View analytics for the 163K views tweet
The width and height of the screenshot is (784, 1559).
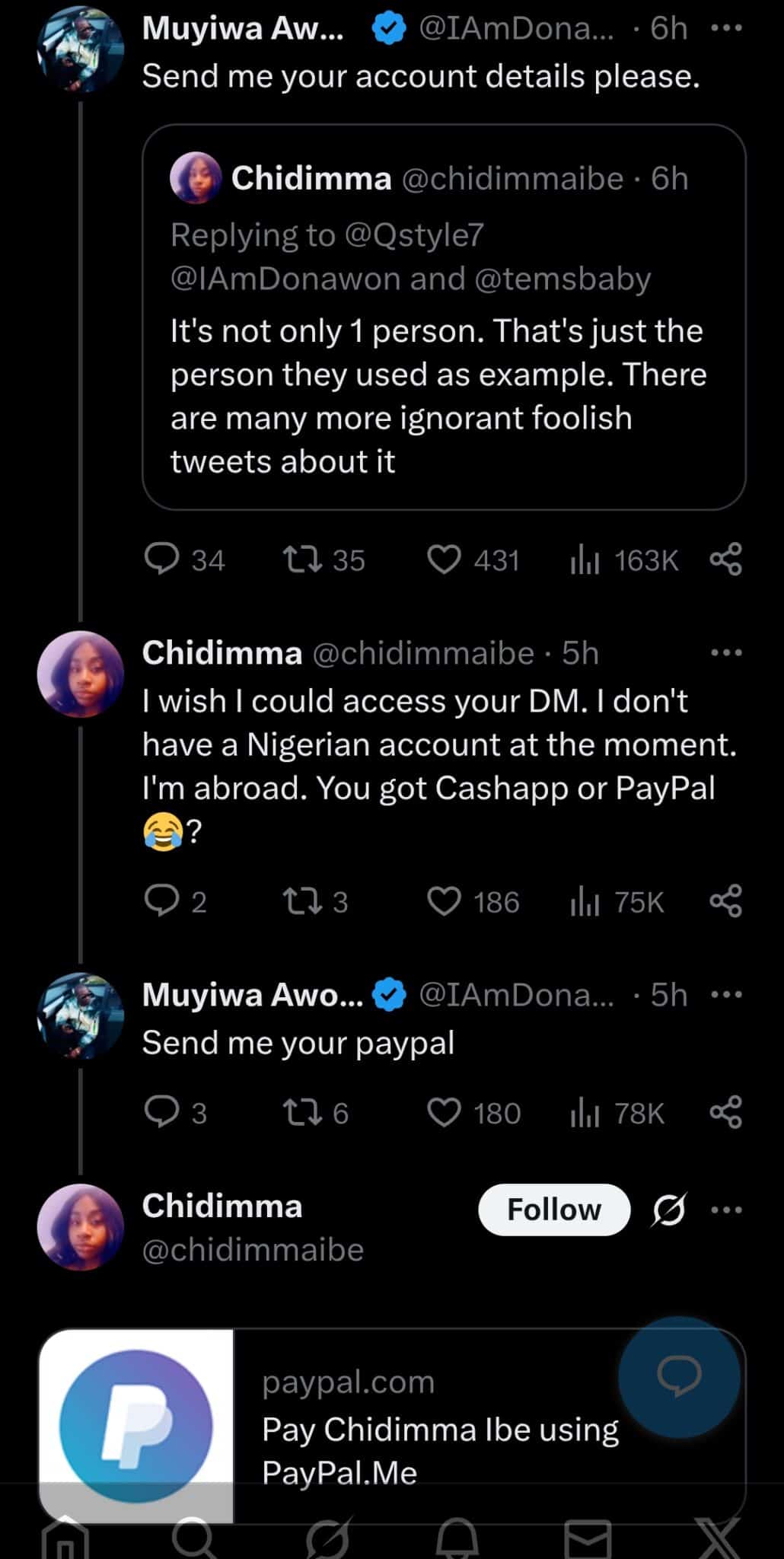coord(585,560)
